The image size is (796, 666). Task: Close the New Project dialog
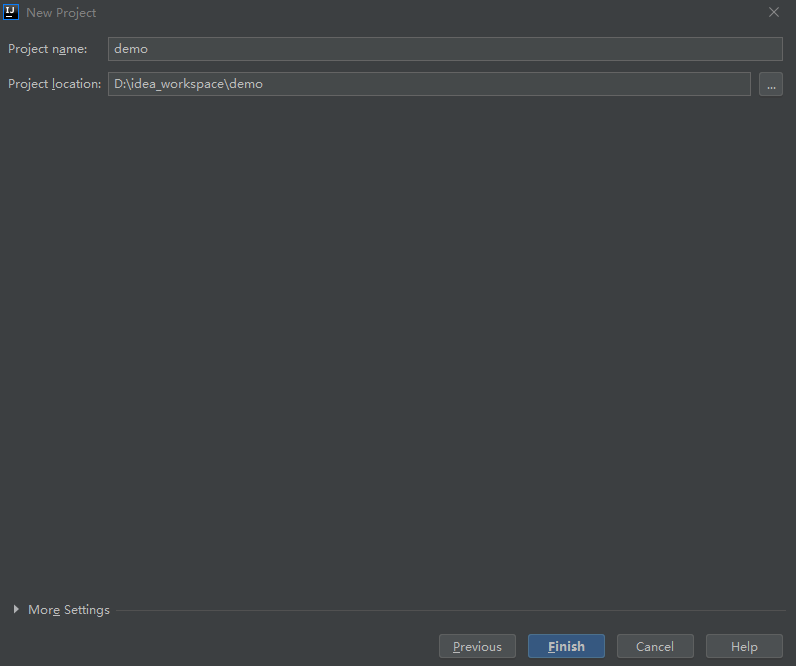point(774,12)
